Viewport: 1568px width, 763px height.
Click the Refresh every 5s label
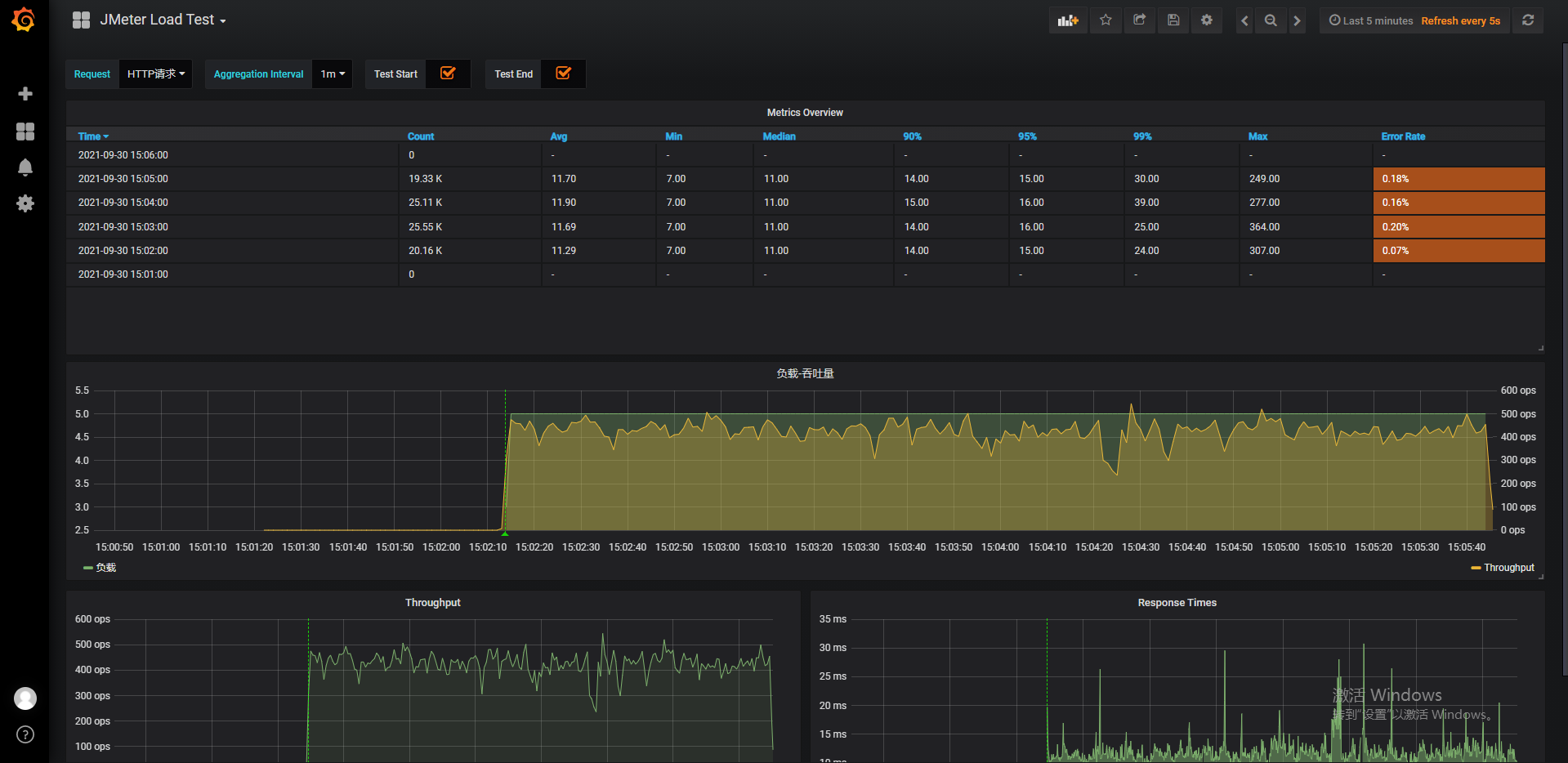1460,20
